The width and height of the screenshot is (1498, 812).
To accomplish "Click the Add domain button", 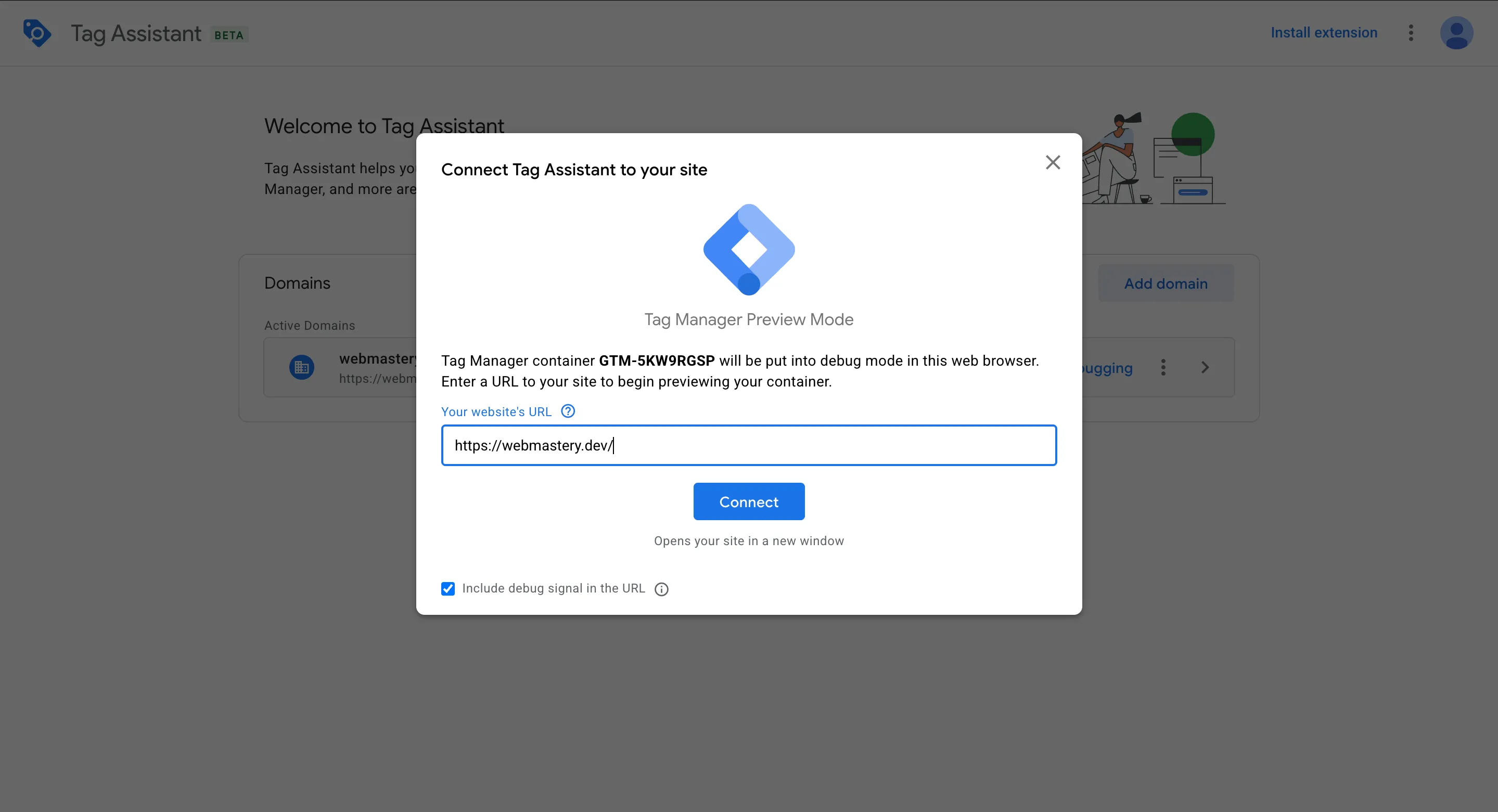I will (x=1166, y=283).
